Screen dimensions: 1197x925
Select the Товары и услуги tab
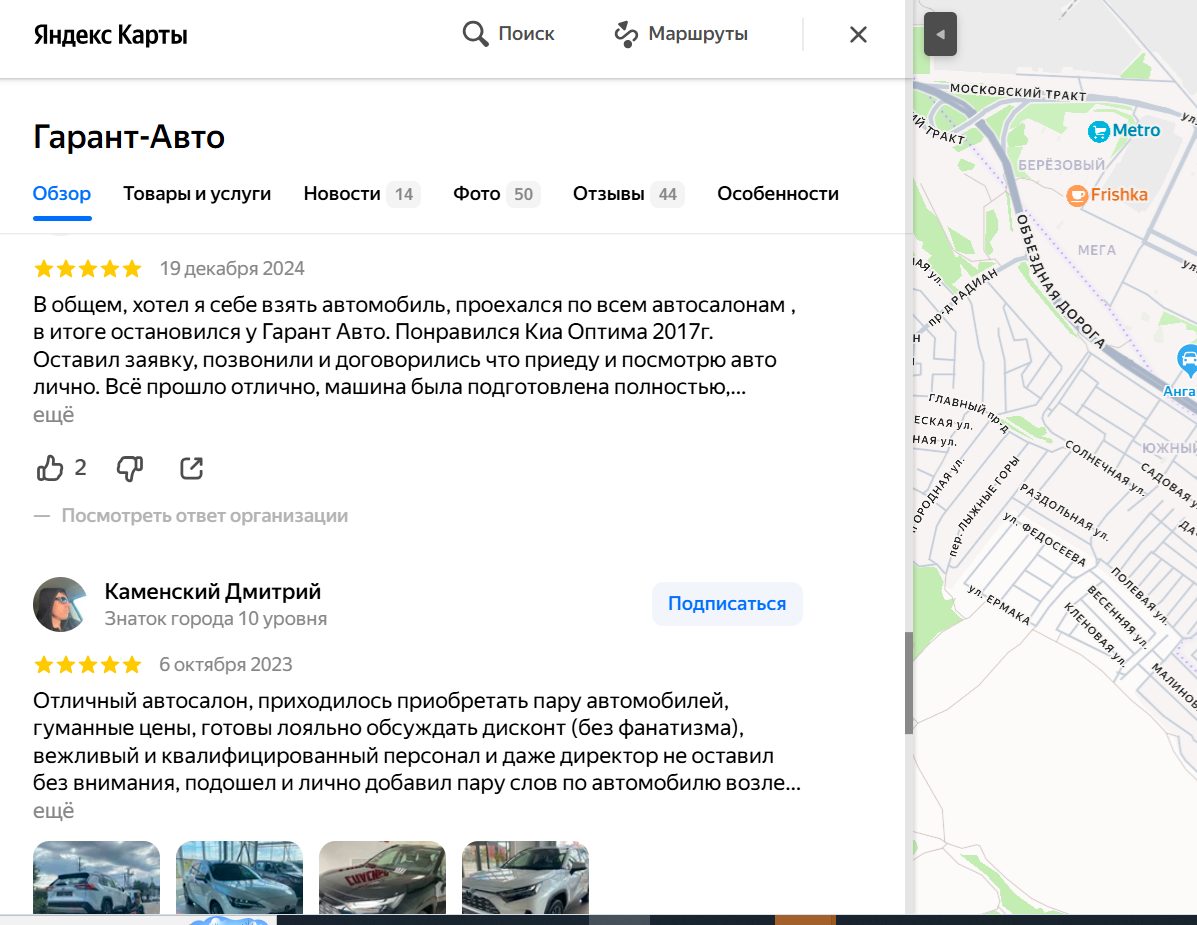click(196, 194)
